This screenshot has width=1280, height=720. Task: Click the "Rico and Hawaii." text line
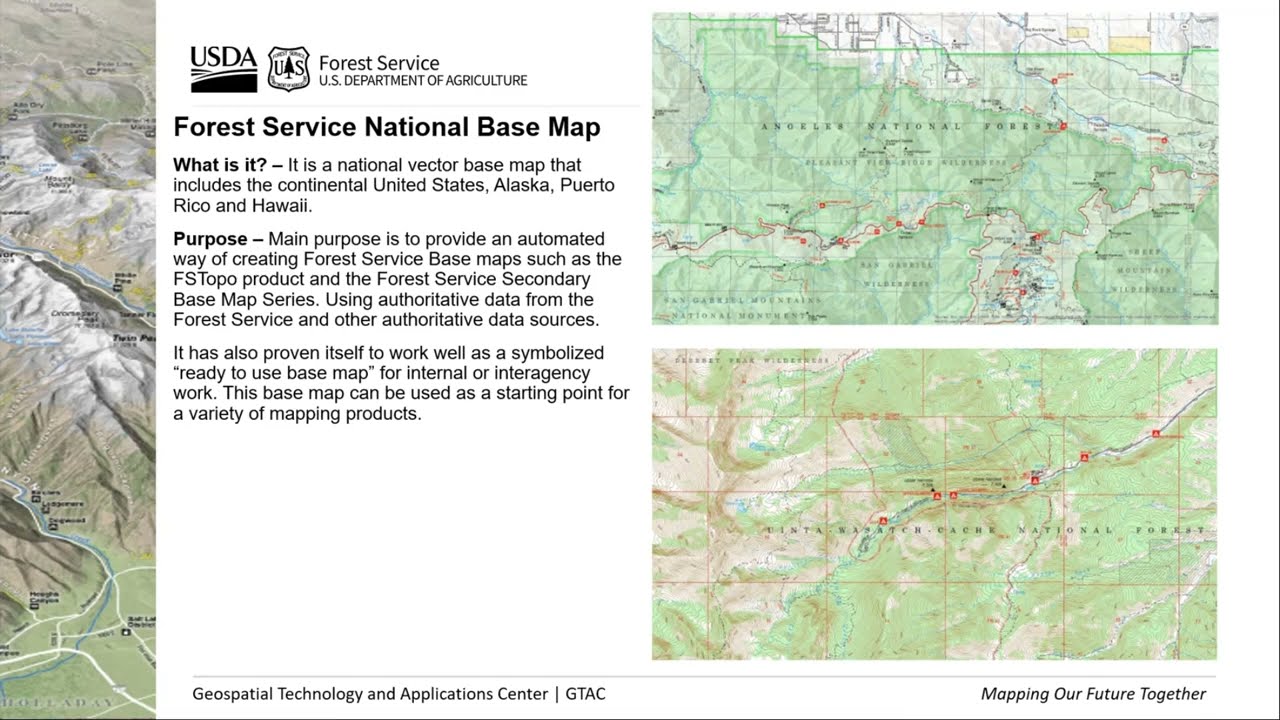[x=243, y=206]
